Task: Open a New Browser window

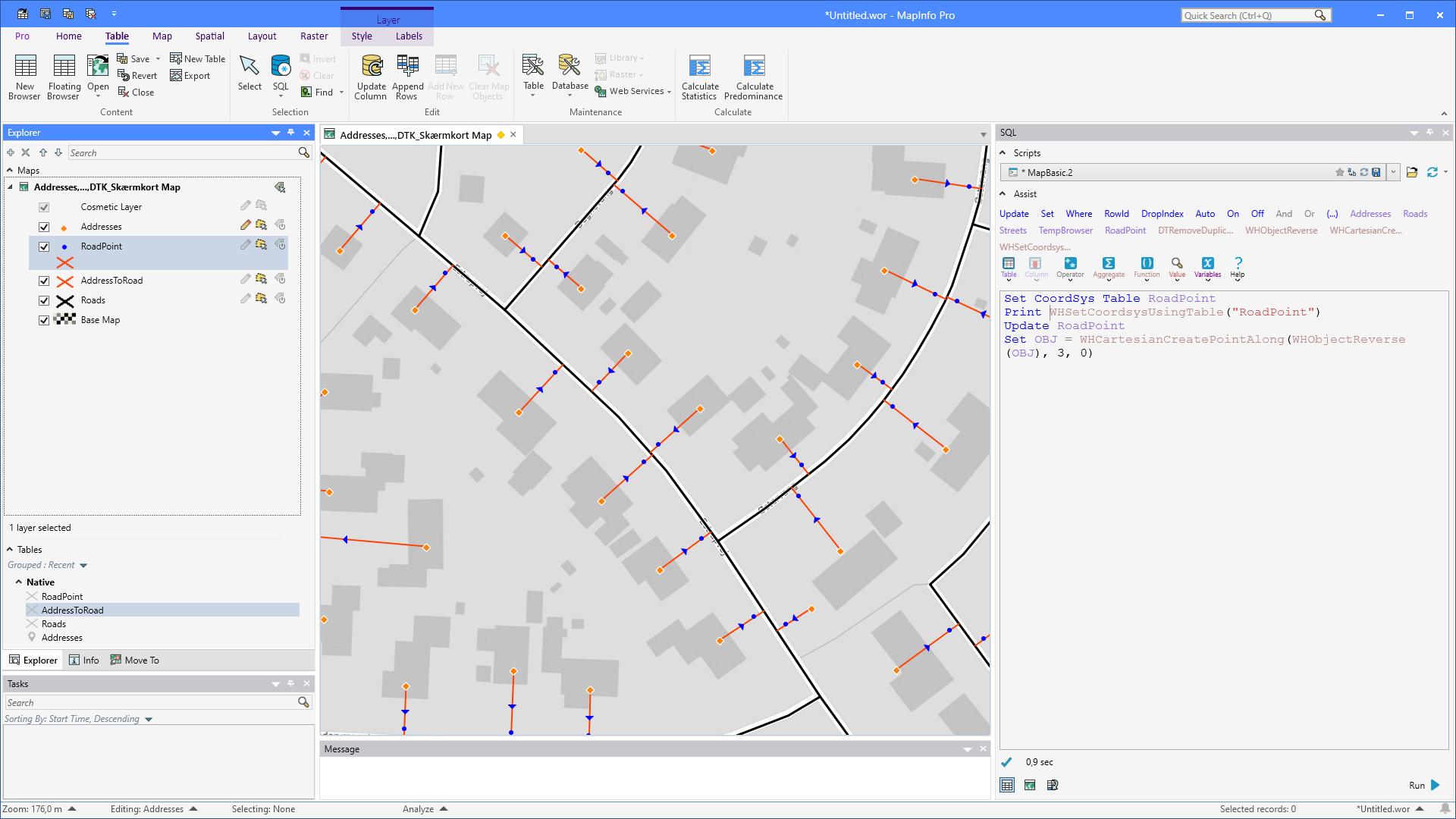Action: tap(25, 77)
